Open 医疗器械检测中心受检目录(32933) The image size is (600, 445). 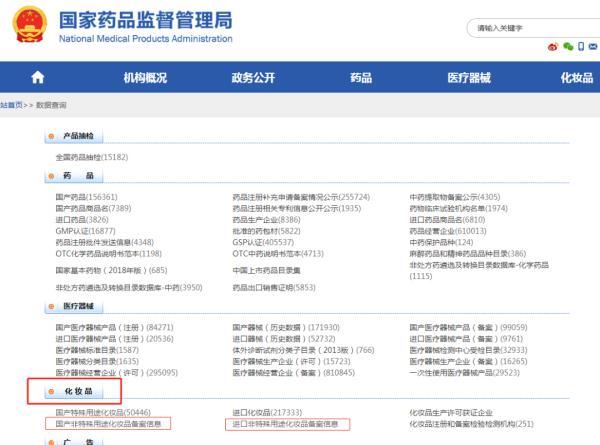[x=468, y=350]
